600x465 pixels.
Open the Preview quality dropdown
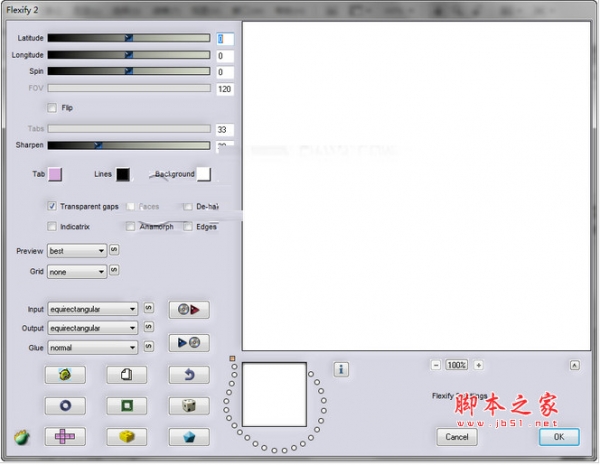(x=77, y=251)
